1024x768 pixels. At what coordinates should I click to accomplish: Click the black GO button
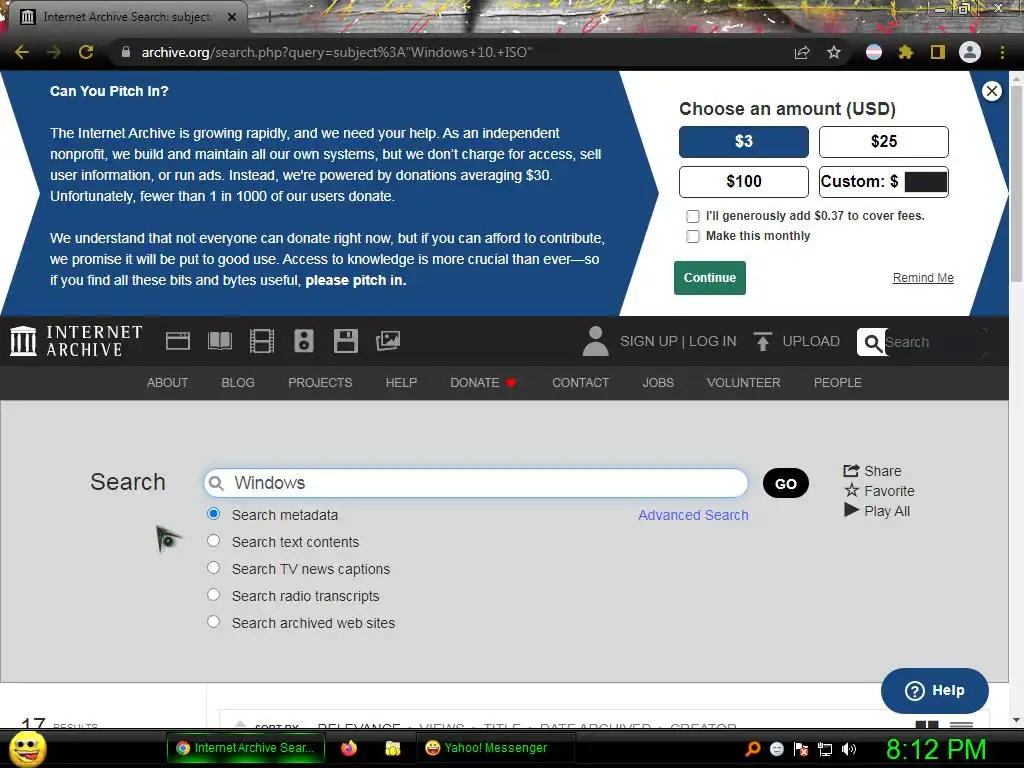(x=786, y=483)
